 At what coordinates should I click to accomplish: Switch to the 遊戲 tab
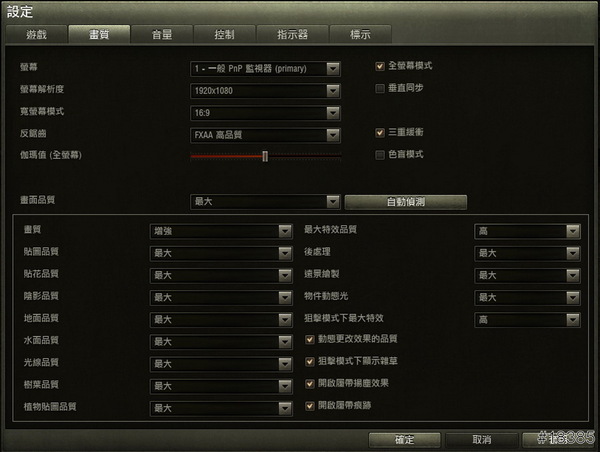pyautogui.click(x=37, y=34)
